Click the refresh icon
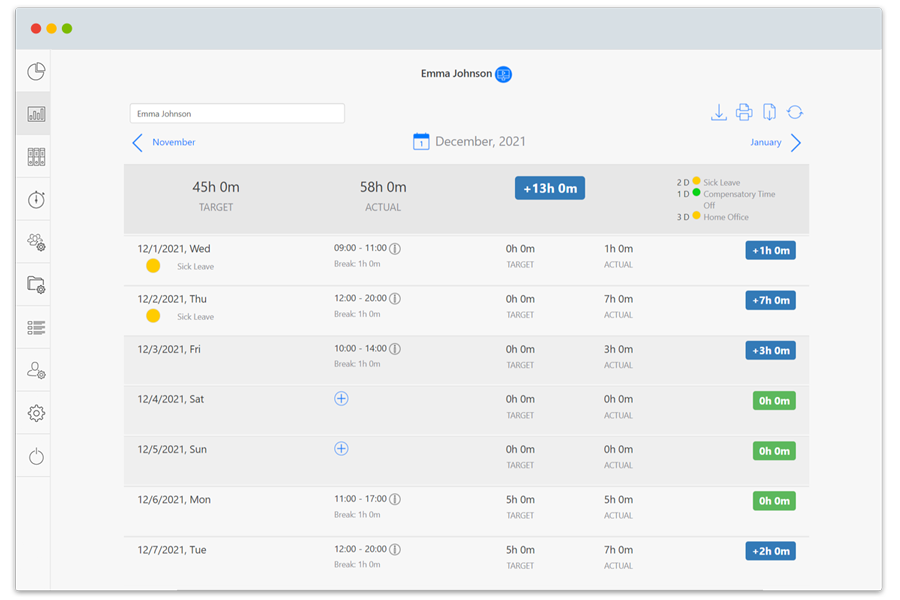 pos(795,113)
